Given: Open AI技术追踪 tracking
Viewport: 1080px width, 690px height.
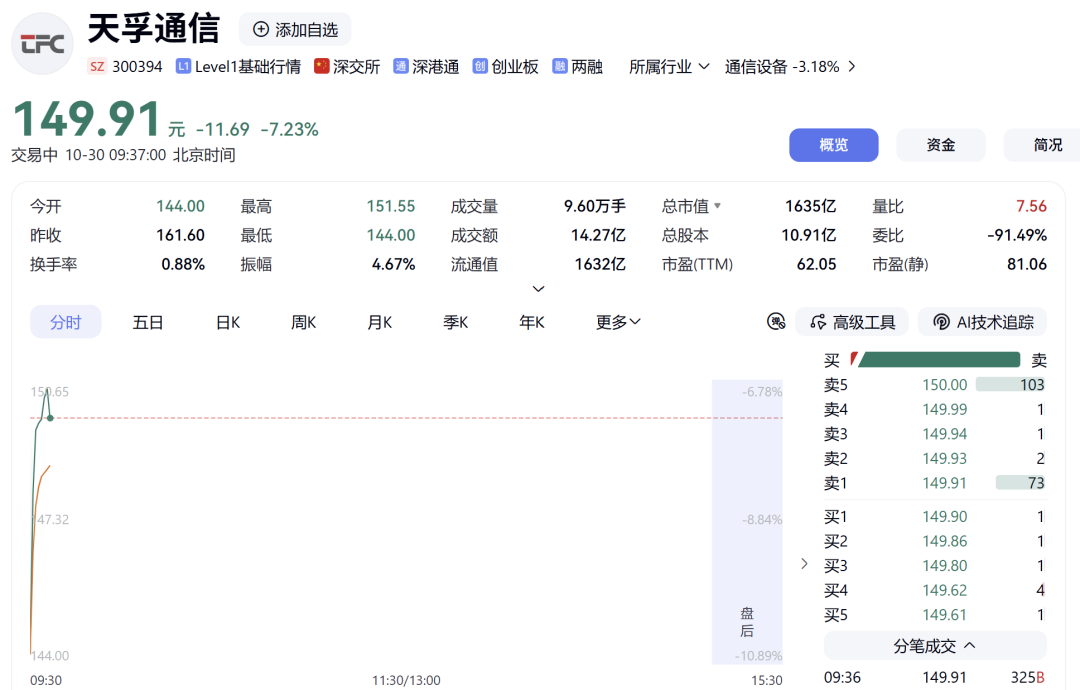Looking at the screenshot, I should coord(983,322).
